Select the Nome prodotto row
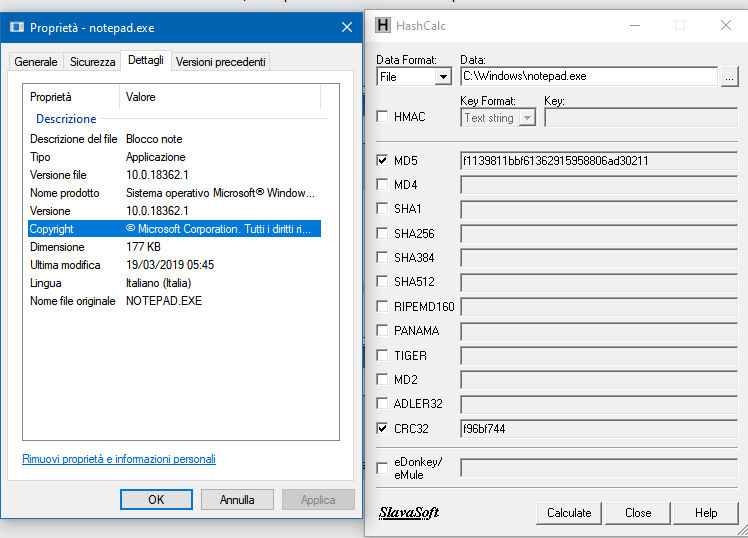The width and height of the screenshot is (748, 538). (x=174, y=193)
